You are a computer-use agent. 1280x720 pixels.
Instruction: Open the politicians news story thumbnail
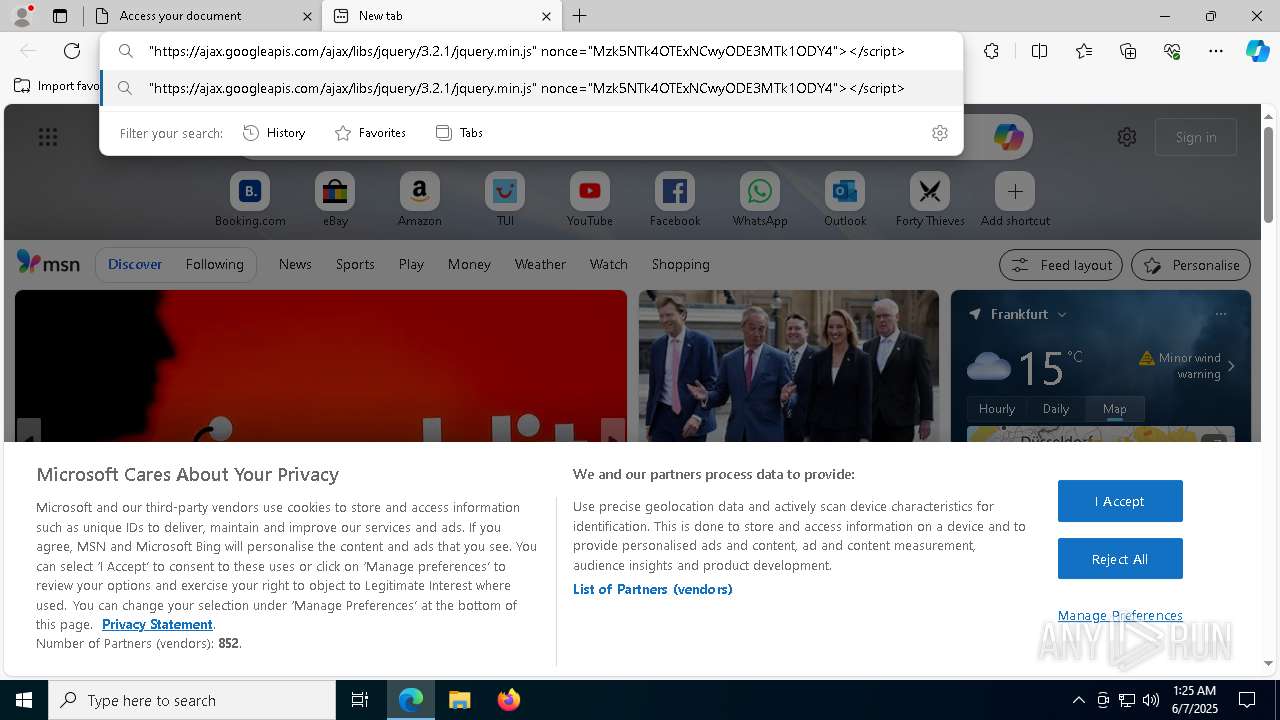click(789, 366)
